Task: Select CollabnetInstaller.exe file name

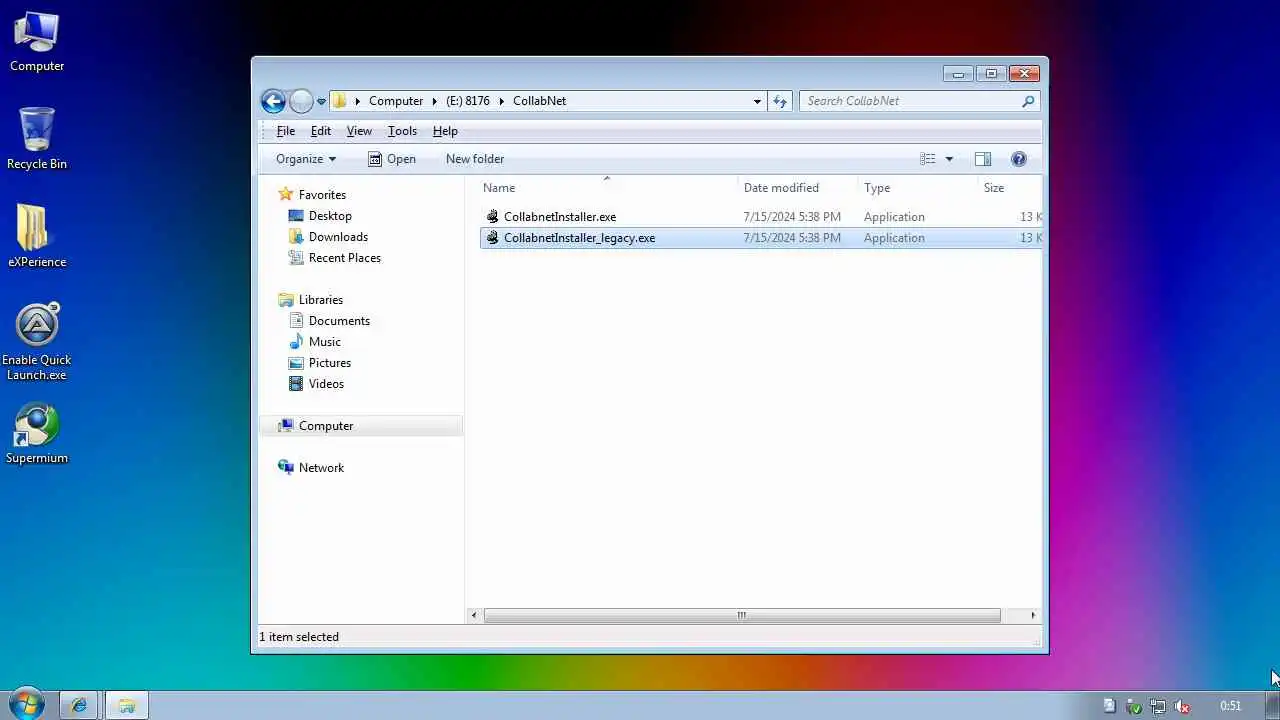Action: click(560, 217)
